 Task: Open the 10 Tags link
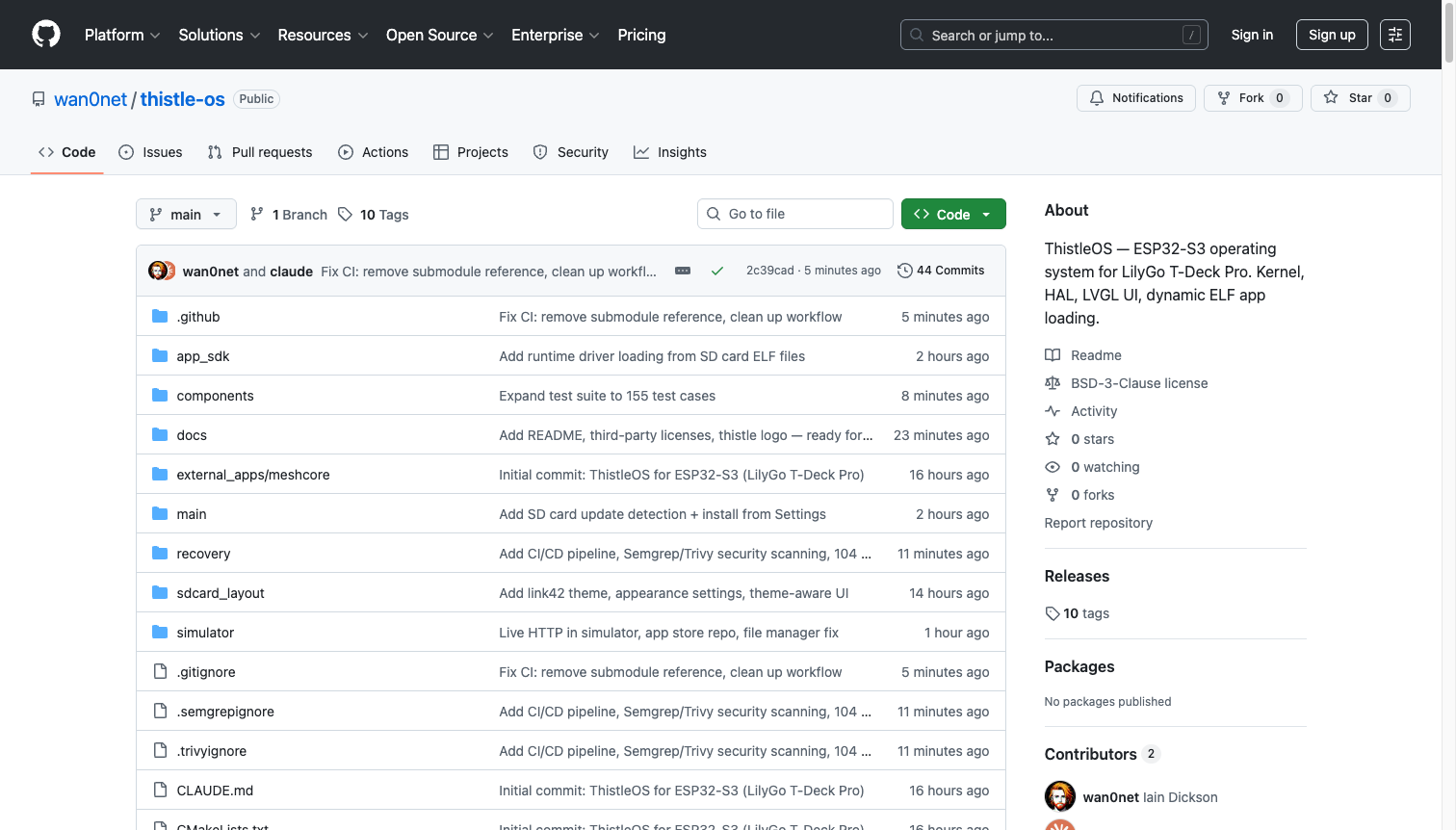(x=374, y=215)
